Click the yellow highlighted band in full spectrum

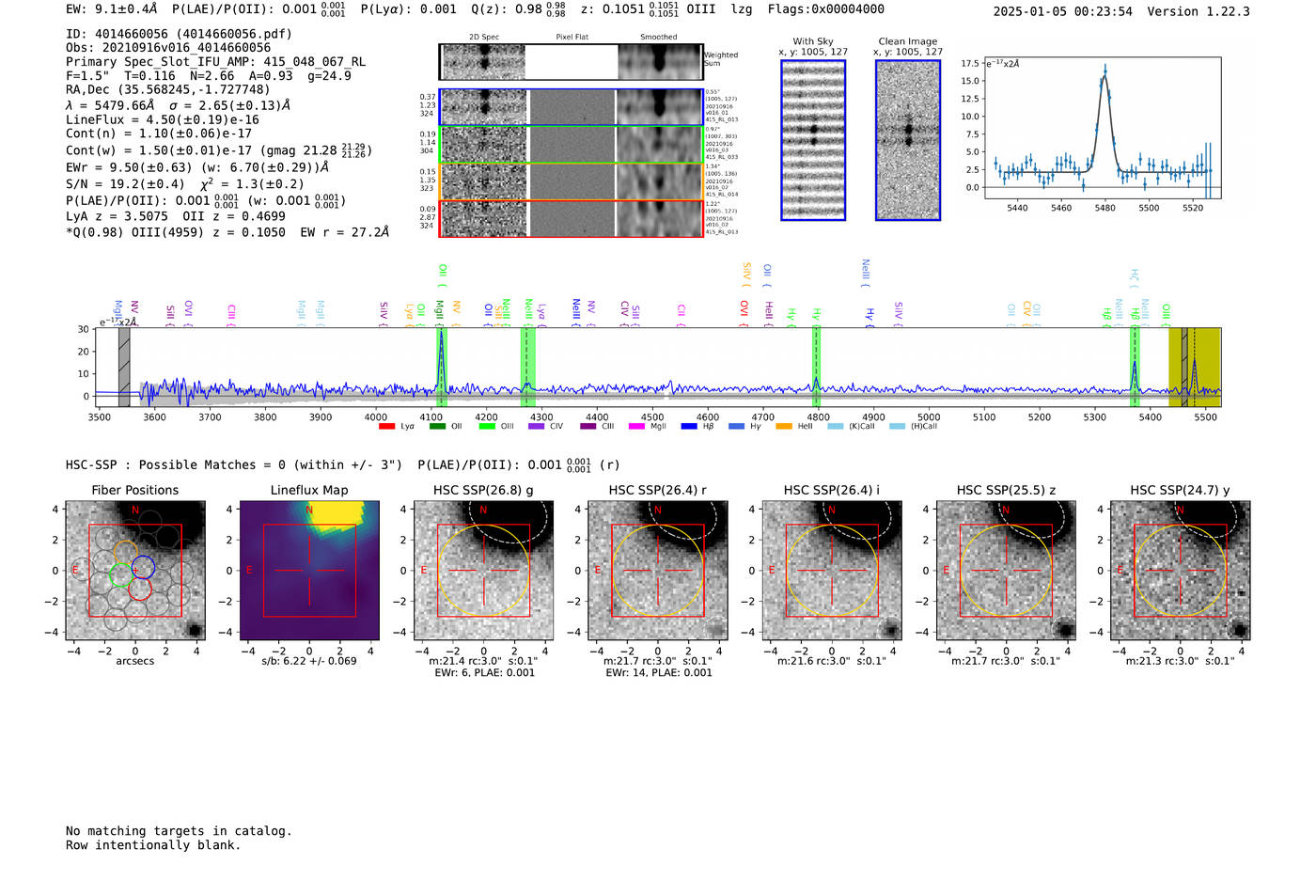point(1195,368)
